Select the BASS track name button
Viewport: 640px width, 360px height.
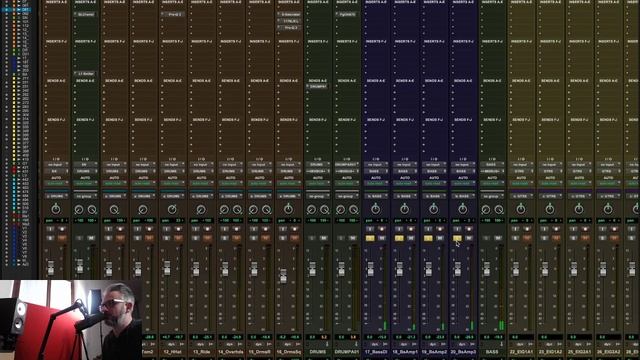point(492,352)
